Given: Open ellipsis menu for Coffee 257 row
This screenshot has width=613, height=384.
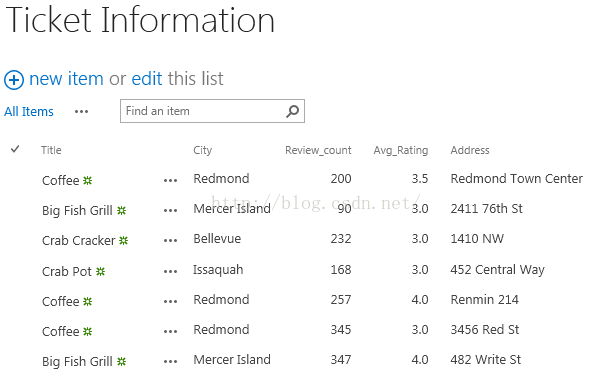Looking at the screenshot, I should (170, 301).
